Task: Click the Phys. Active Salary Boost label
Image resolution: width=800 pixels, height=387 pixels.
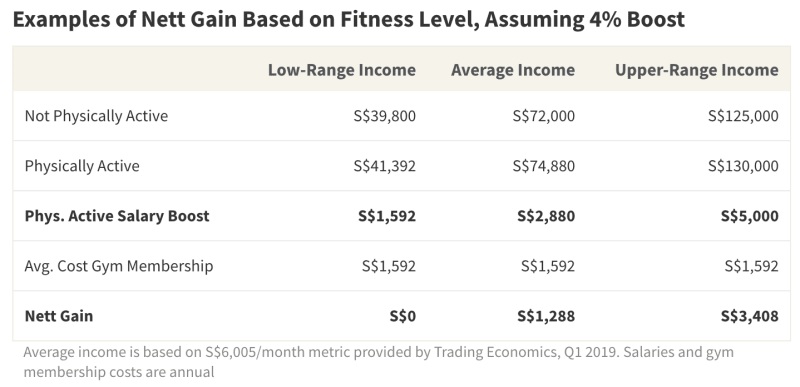Action: pos(117,216)
